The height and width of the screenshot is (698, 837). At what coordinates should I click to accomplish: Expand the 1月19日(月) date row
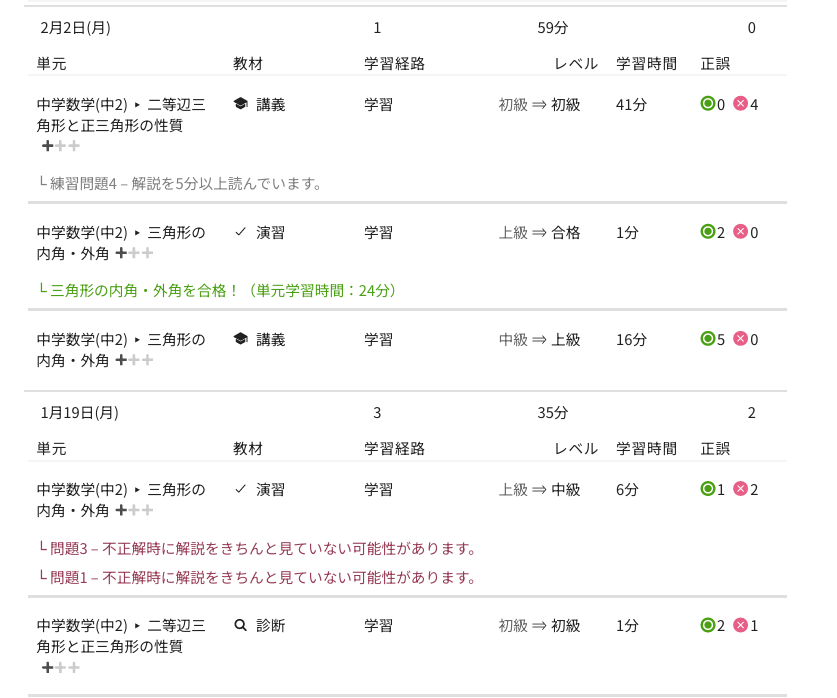[x=79, y=413]
